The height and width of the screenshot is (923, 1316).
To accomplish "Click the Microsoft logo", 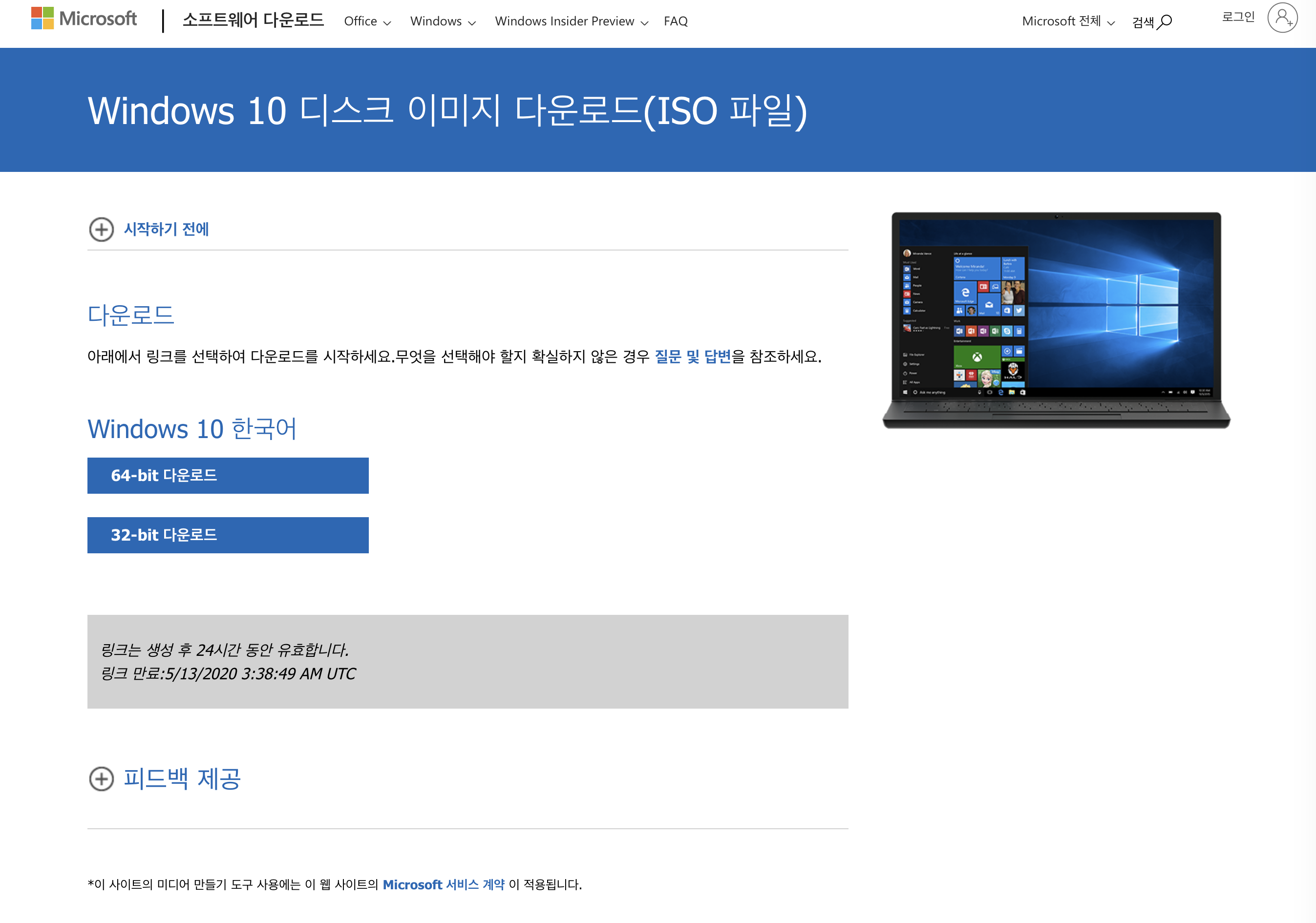I will [x=84, y=19].
